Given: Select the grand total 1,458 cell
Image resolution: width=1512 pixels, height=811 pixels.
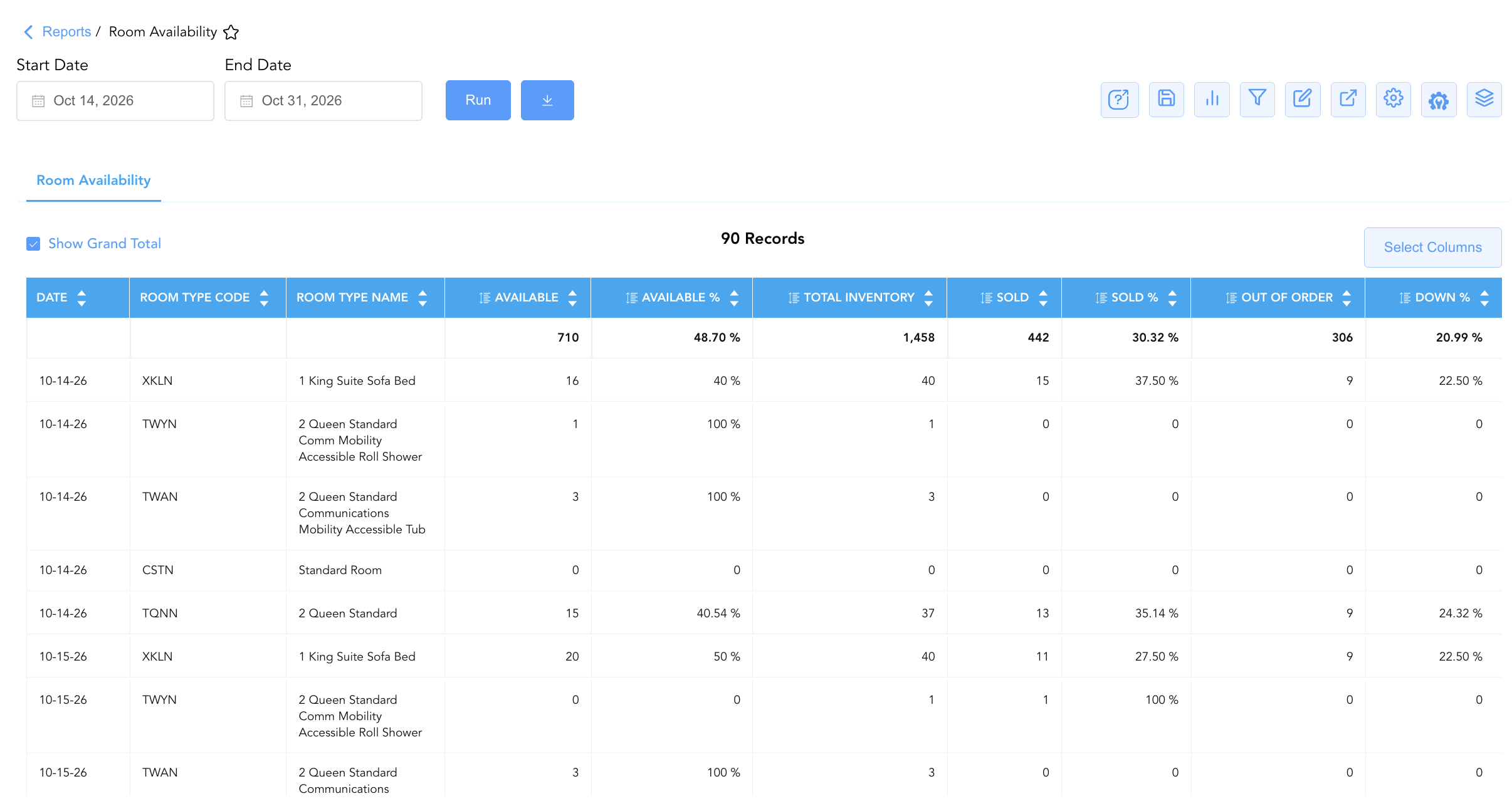Looking at the screenshot, I should pos(850,338).
